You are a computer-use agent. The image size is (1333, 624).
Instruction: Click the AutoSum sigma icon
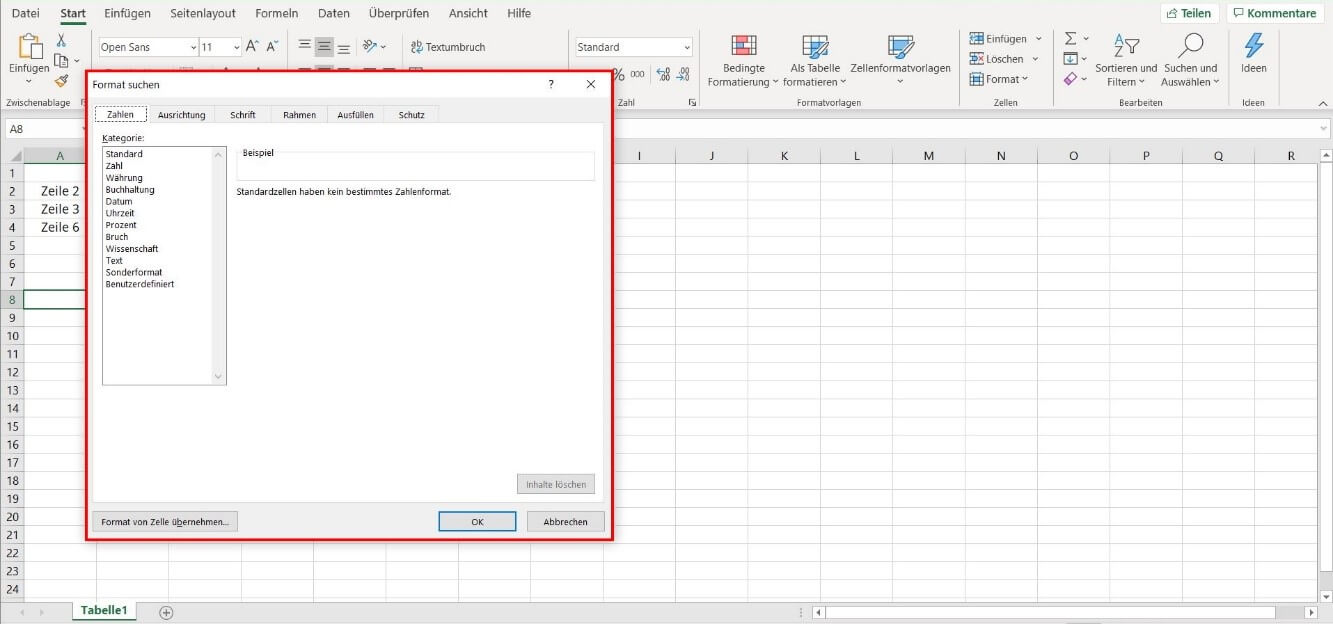click(x=1070, y=39)
